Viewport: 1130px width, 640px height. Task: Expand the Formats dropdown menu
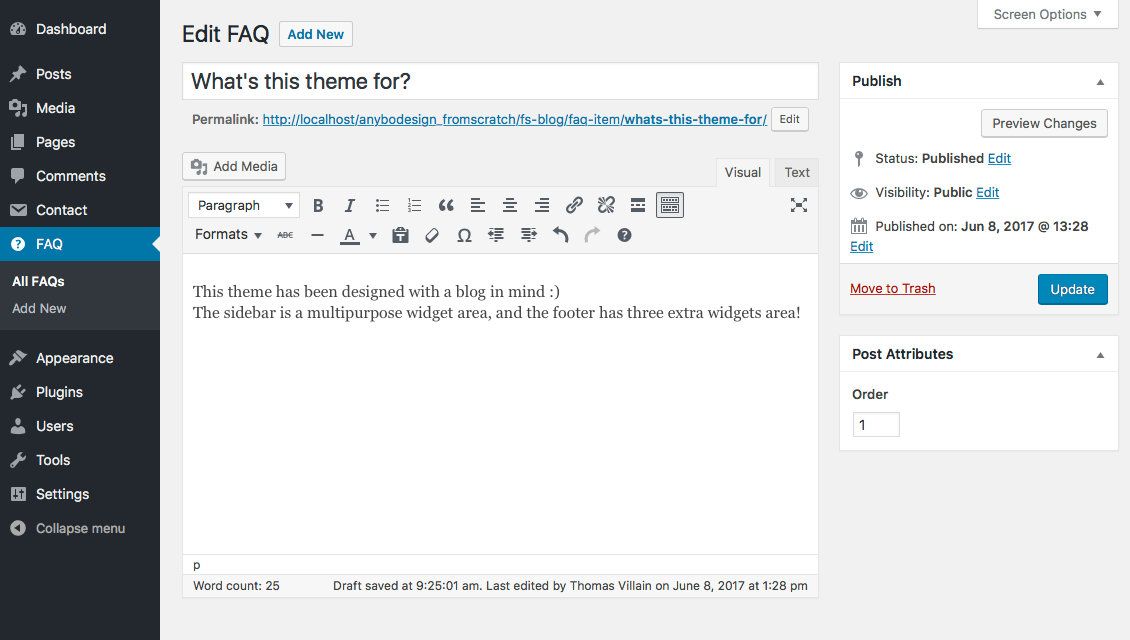(228, 235)
